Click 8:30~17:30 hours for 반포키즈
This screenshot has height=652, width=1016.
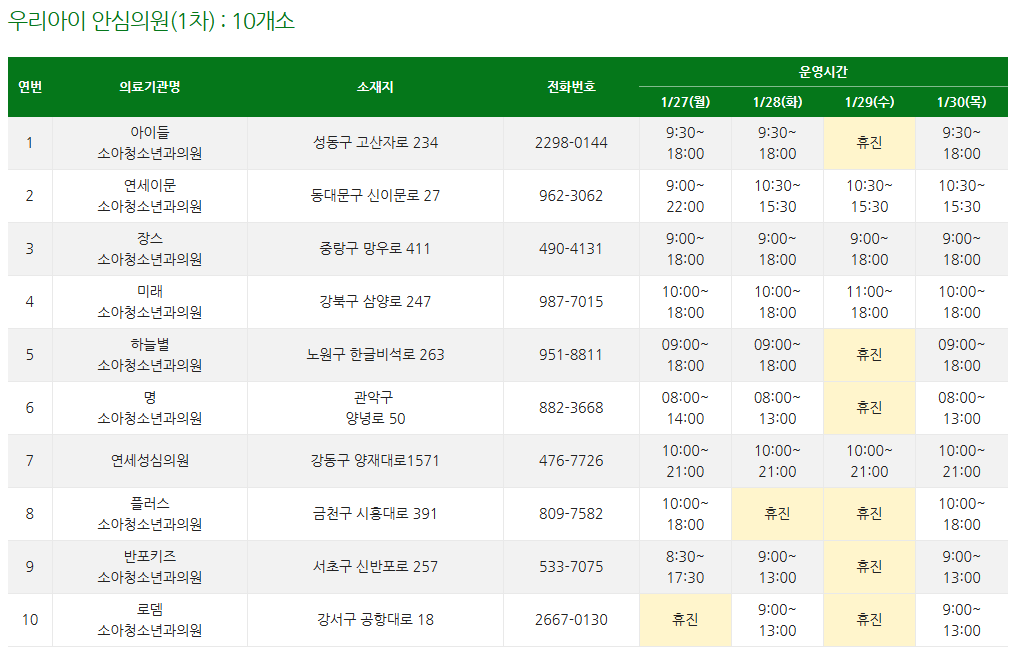(685, 567)
